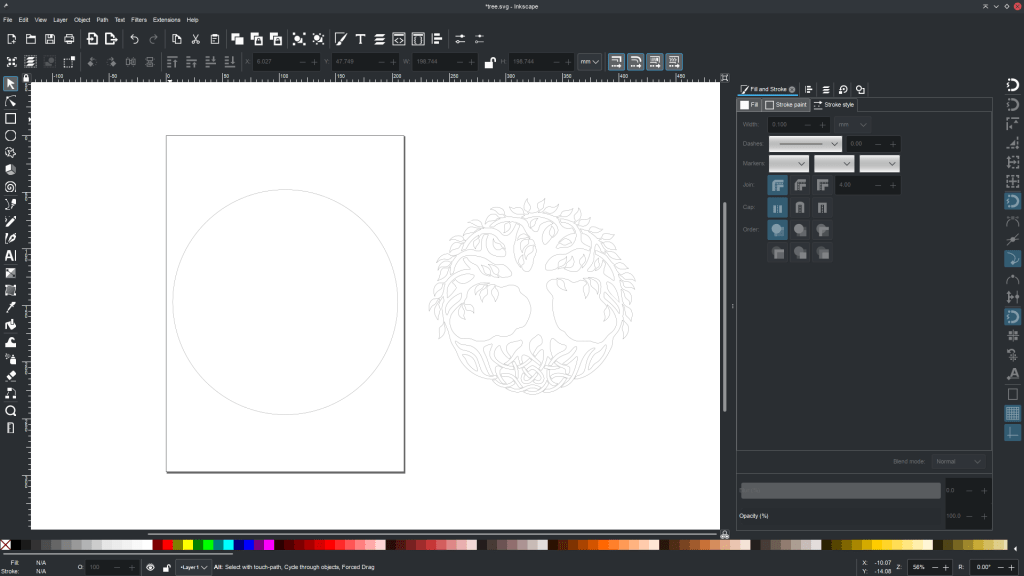Open the Extensions menu
The width and height of the screenshot is (1024, 576).
tap(167, 19)
